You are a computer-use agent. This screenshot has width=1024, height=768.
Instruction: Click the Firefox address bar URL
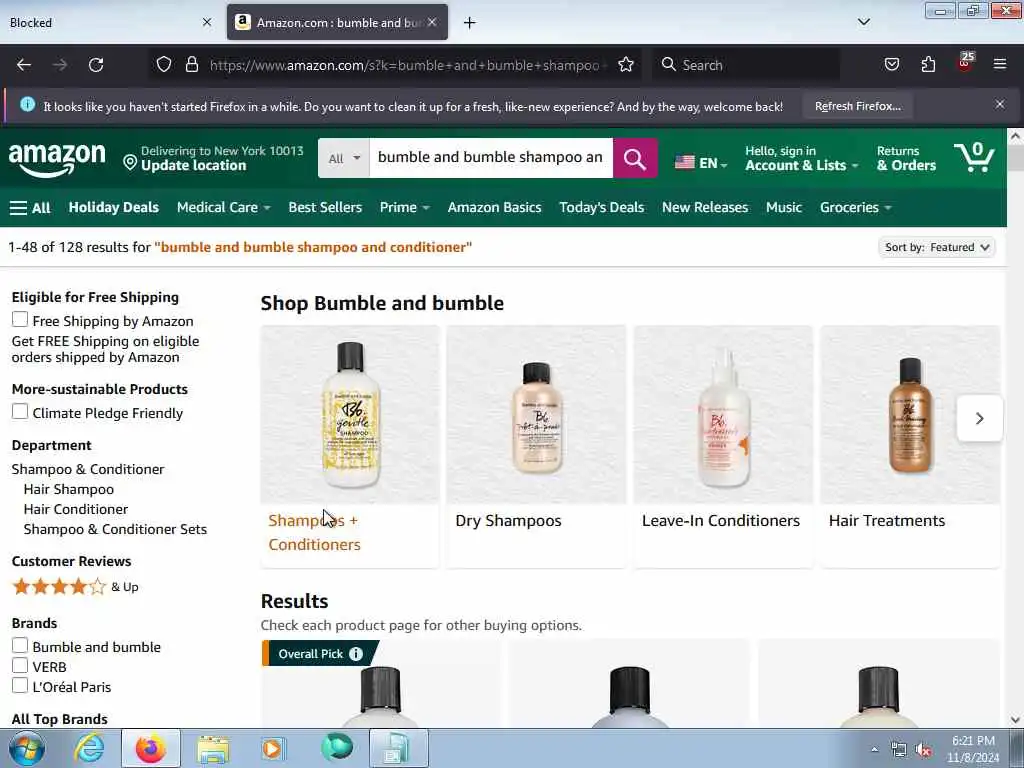405,65
